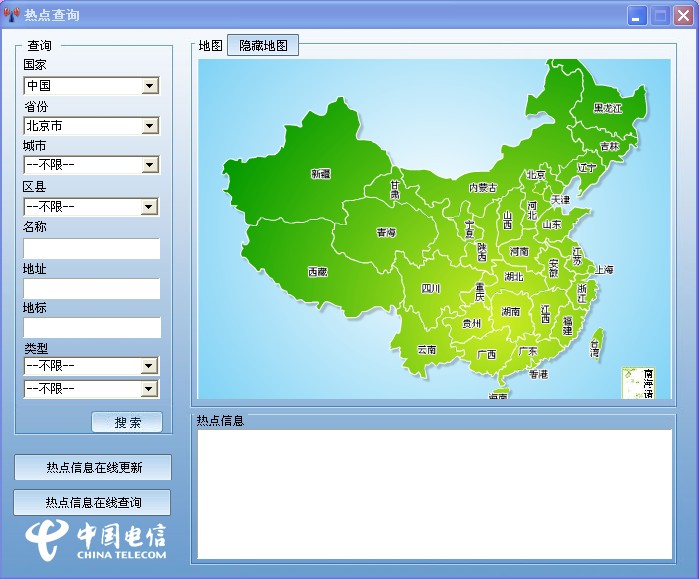
Task: Click 热点信息在线查询 query button
Action: coord(93,502)
